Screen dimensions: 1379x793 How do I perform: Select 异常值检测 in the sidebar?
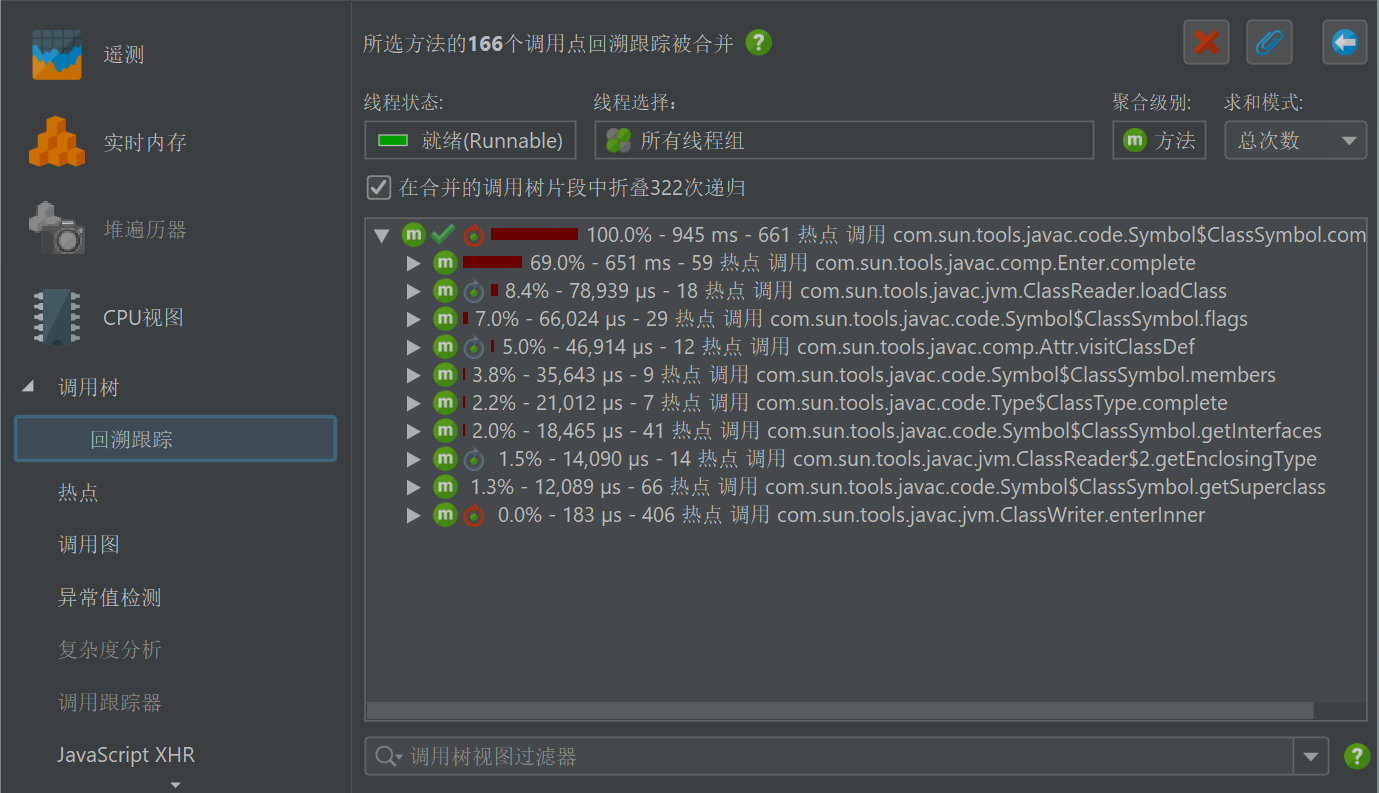point(109,597)
